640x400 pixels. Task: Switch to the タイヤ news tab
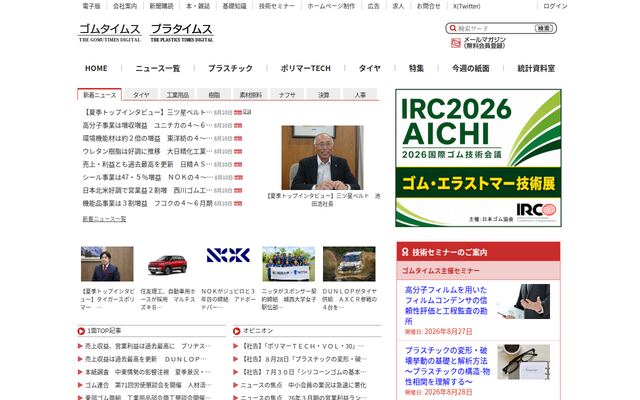point(141,95)
